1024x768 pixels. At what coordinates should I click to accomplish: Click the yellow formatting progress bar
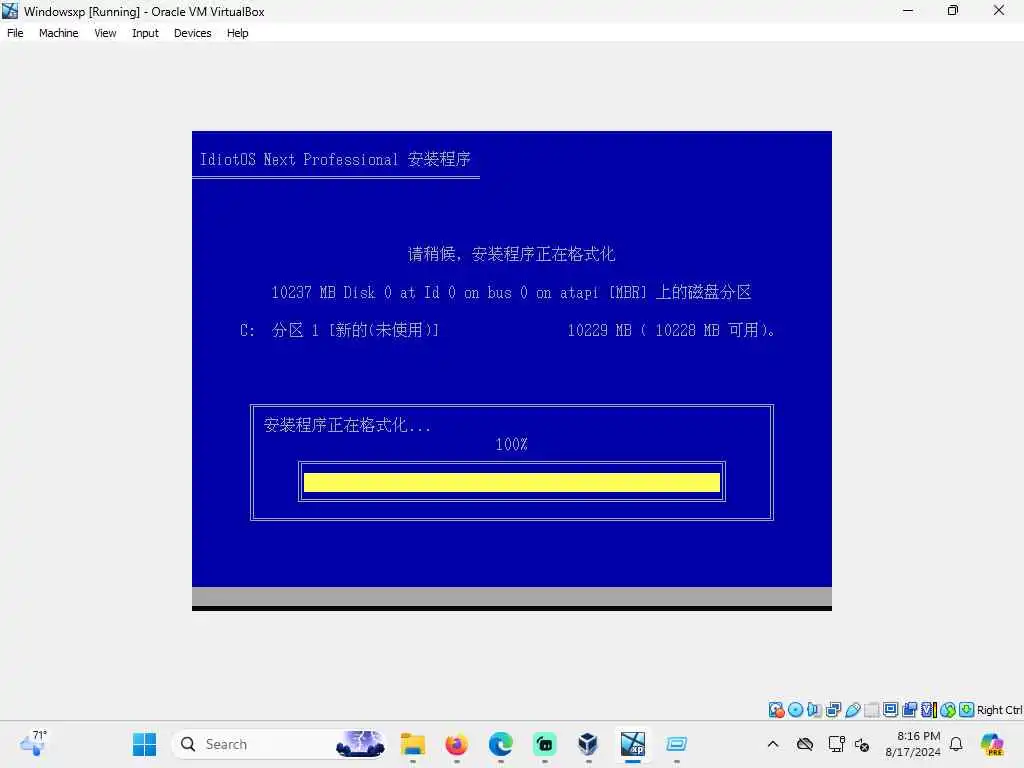(x=511, y=482)
